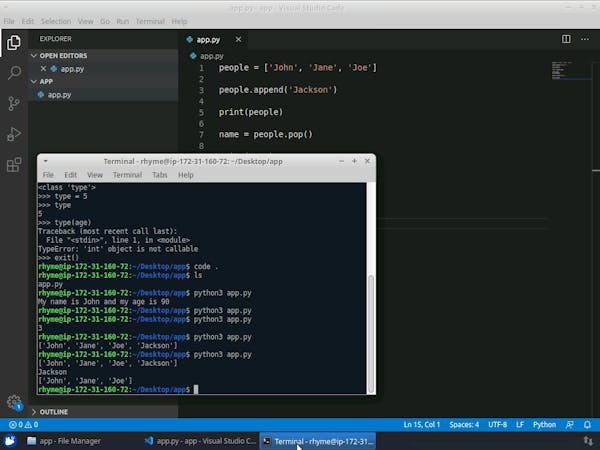The width and height of the screenshot is (600, 450).
Task: Close the terminal window
Action: tap(367, 161)
